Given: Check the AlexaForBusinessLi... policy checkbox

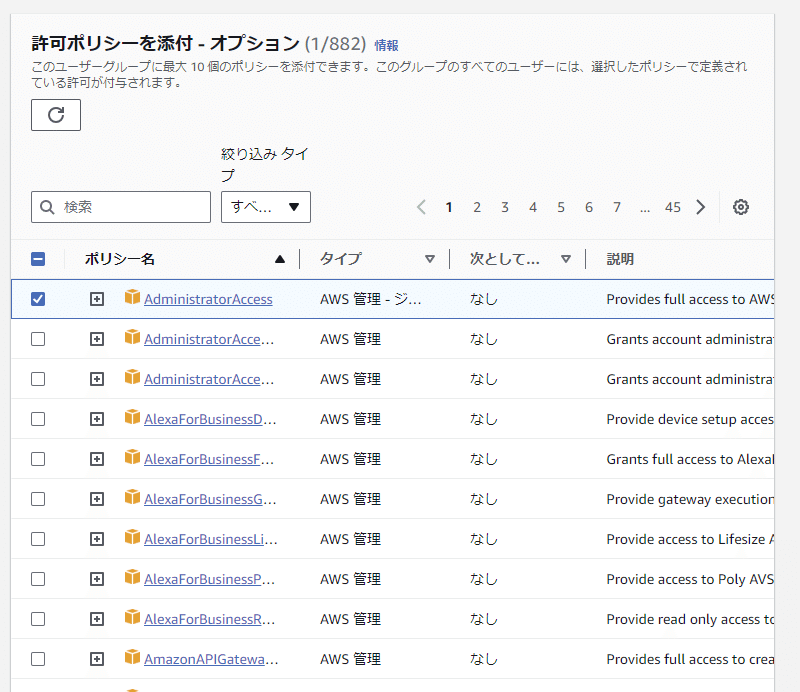Looking at the screenshot, I should (38, 539).
